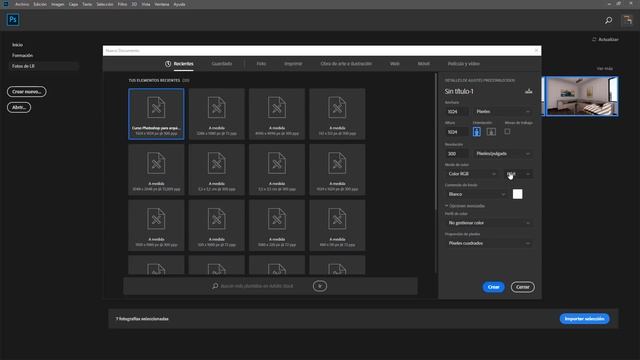Screen dimensions: 640x360
Task: Click the refresh icon next to Actualizar
Action: pyautogui.click(x=594, y=39)
